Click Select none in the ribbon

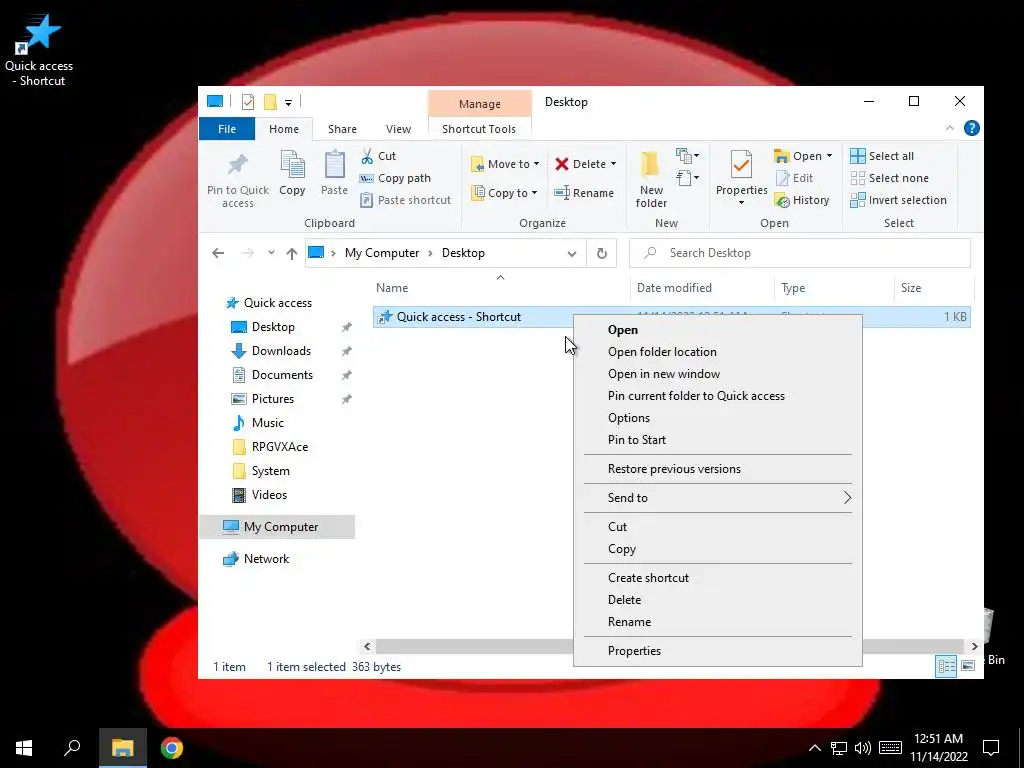pyautogui.click(x=889, y=178)
